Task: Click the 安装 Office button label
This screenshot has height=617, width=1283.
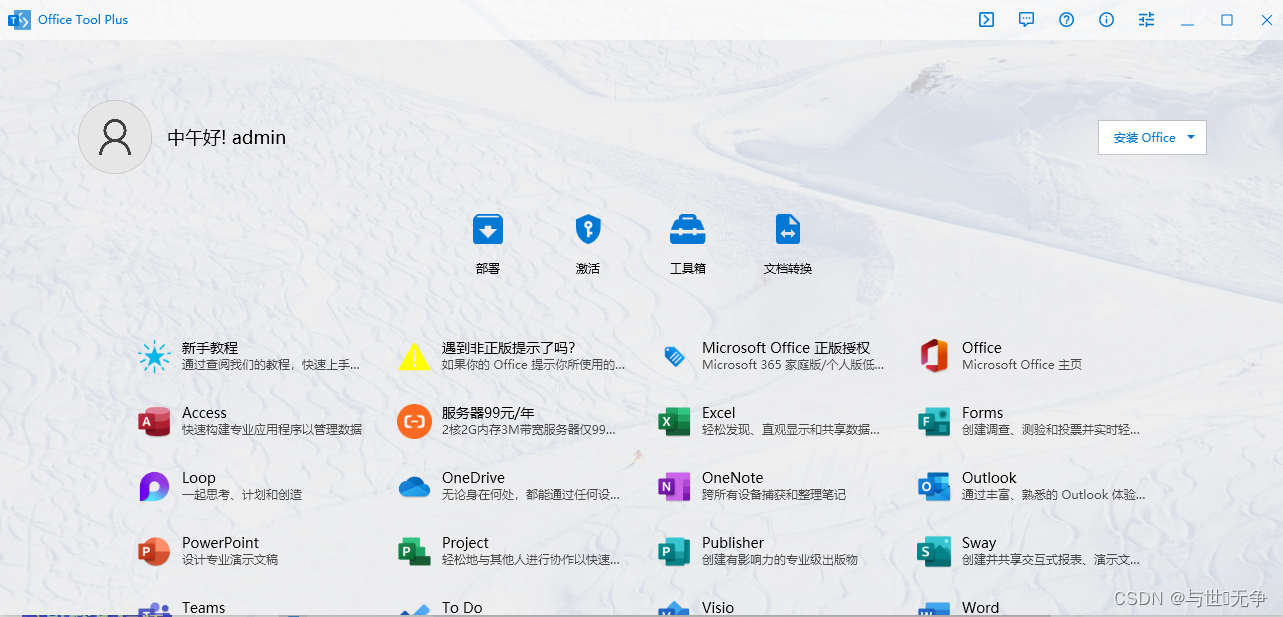Action: (1144, 138)
